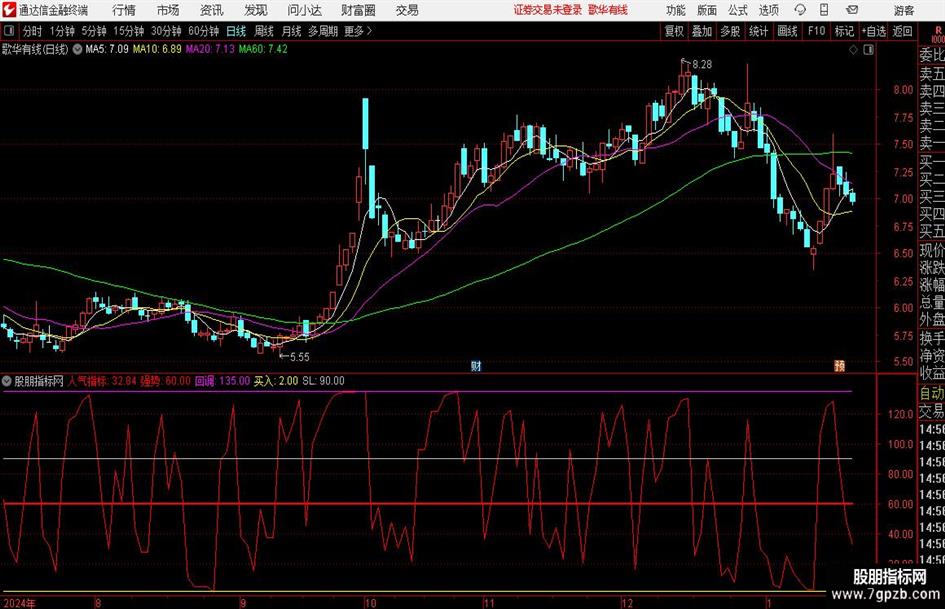Select the 日线 daily period tab
The height and width of the screenshot is (609, 945).
coord(236,31)
